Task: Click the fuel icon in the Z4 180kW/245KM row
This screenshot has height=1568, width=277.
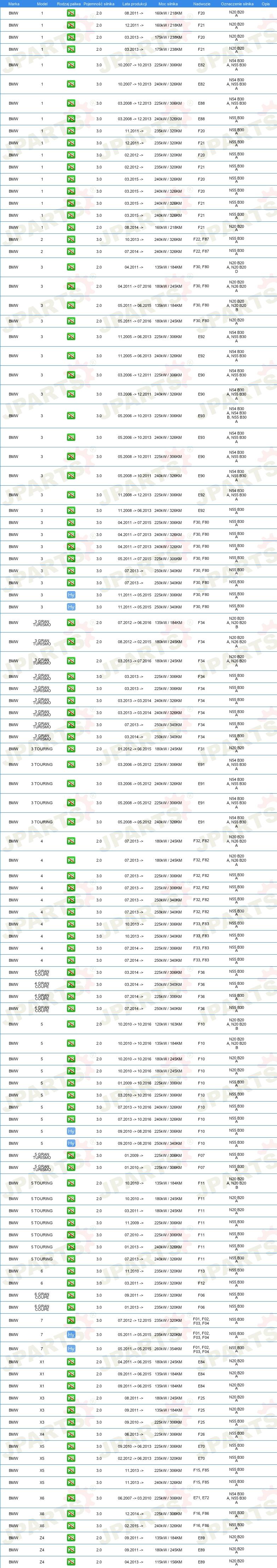Action: click(x=71, y=1550)
